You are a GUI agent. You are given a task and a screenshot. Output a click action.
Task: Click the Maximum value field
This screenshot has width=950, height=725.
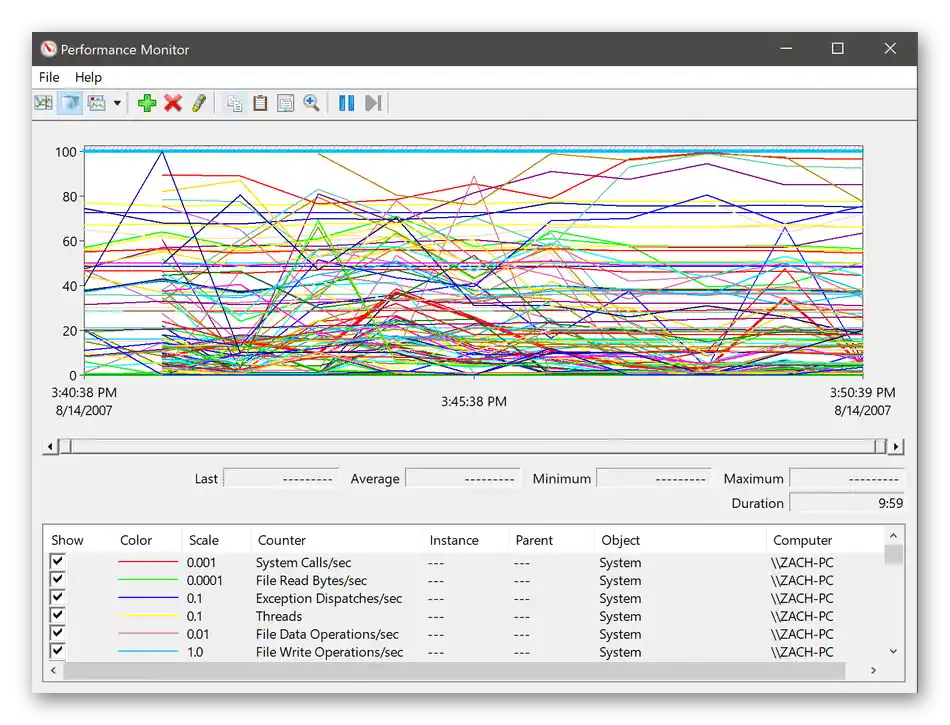click(x=848, y=478)
